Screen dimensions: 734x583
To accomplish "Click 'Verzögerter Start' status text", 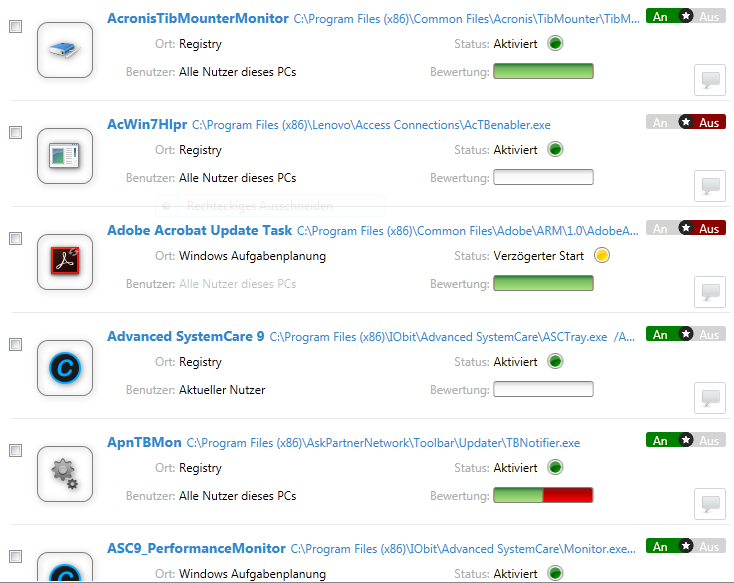I will pyautogui.click(x=538, y=256).
